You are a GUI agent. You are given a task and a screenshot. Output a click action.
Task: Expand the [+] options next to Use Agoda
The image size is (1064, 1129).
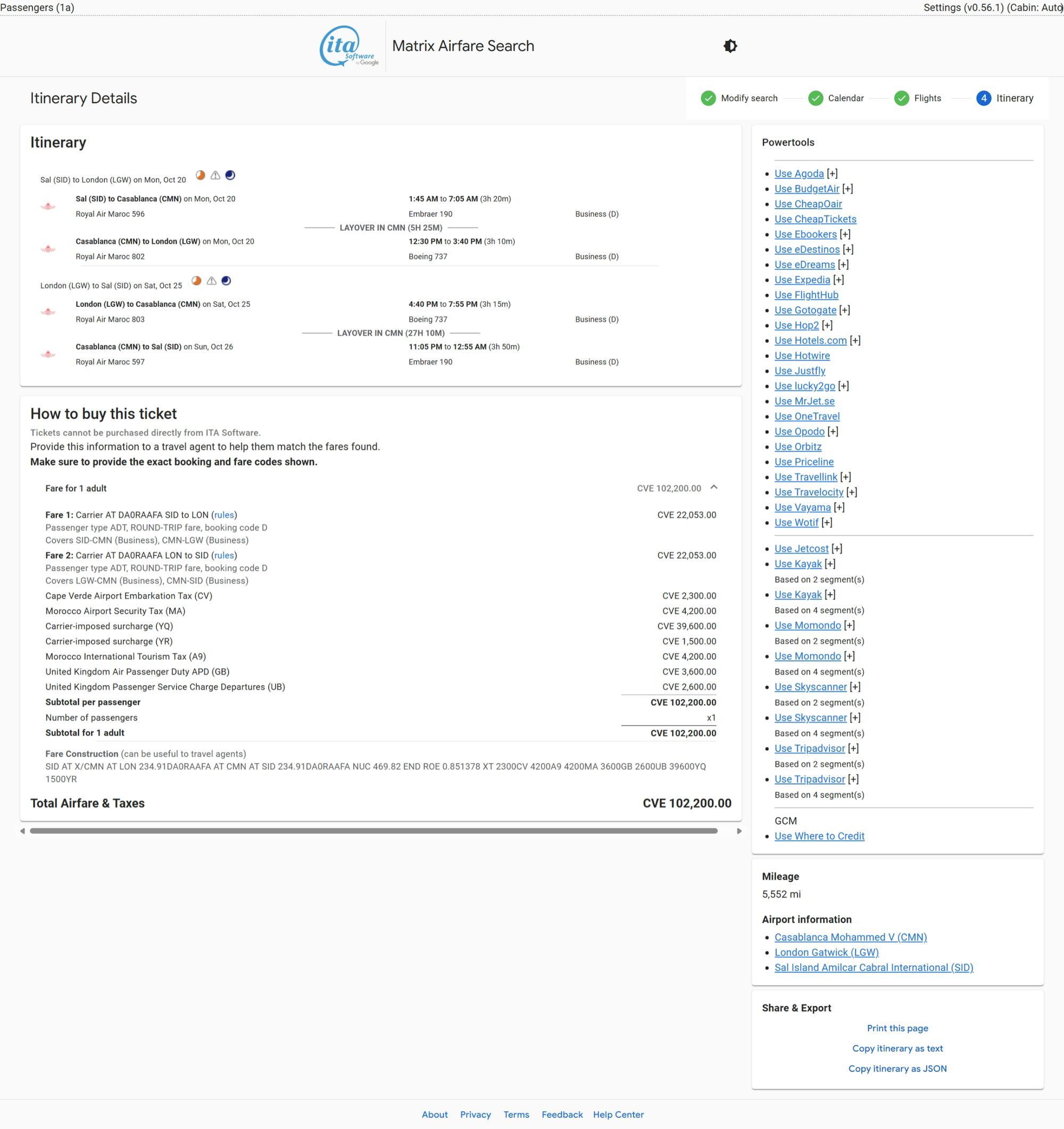pos(832,174)
